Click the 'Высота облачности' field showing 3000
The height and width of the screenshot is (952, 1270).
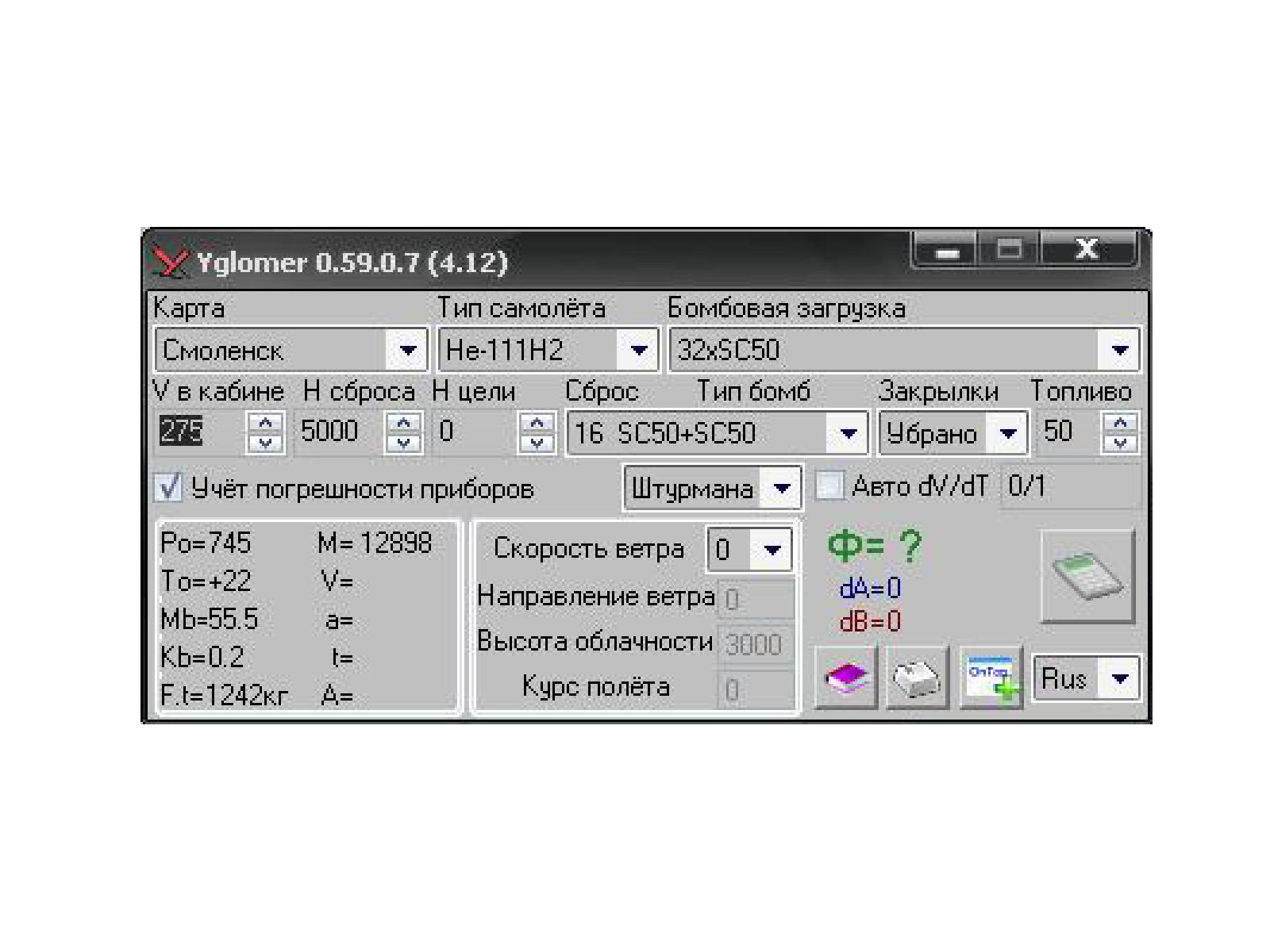point(756,643)
